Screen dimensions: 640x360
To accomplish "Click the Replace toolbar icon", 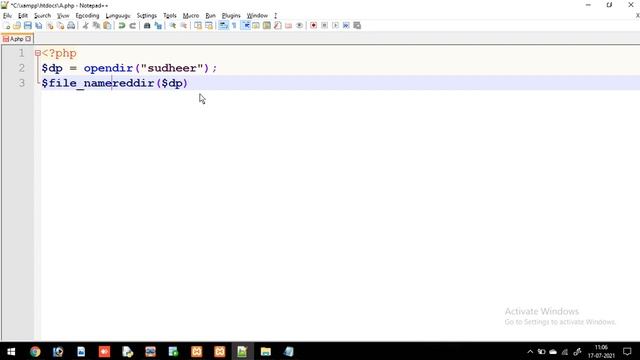I will point(158,26).
